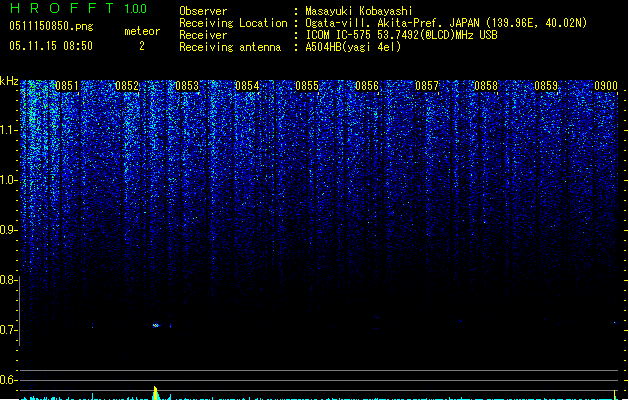The width and height of the screenshot is (629, 400).
Task: Click the 0.8 kHz axis label
Action: pyautogui.click(x=8, y=280)
